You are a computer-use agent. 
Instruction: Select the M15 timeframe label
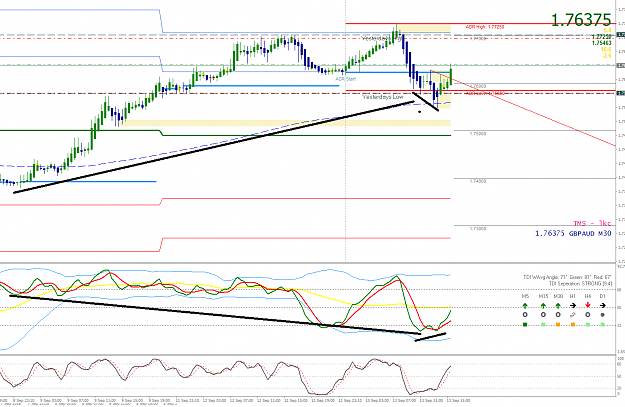tap(543, 296)
